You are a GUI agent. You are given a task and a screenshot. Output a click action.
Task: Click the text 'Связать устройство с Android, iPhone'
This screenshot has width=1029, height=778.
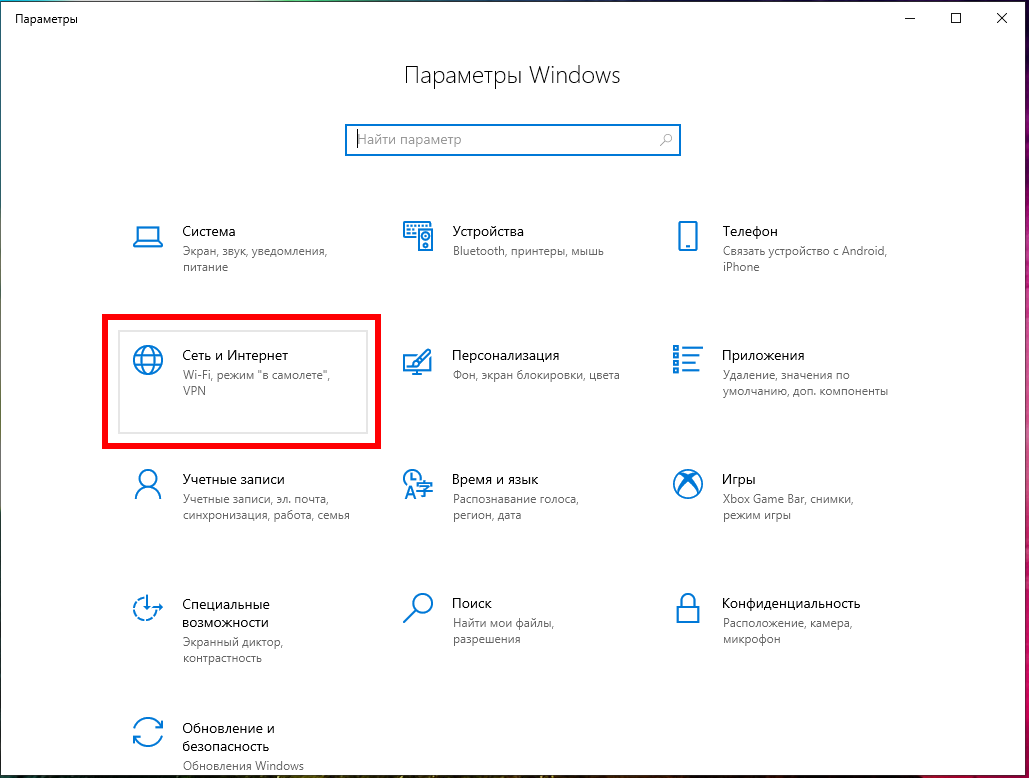pyautogui.click(x=805, y=259)
